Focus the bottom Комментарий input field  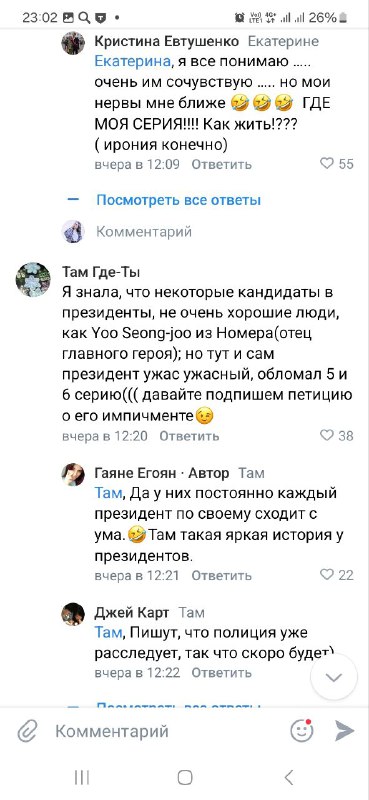(168, 731)
